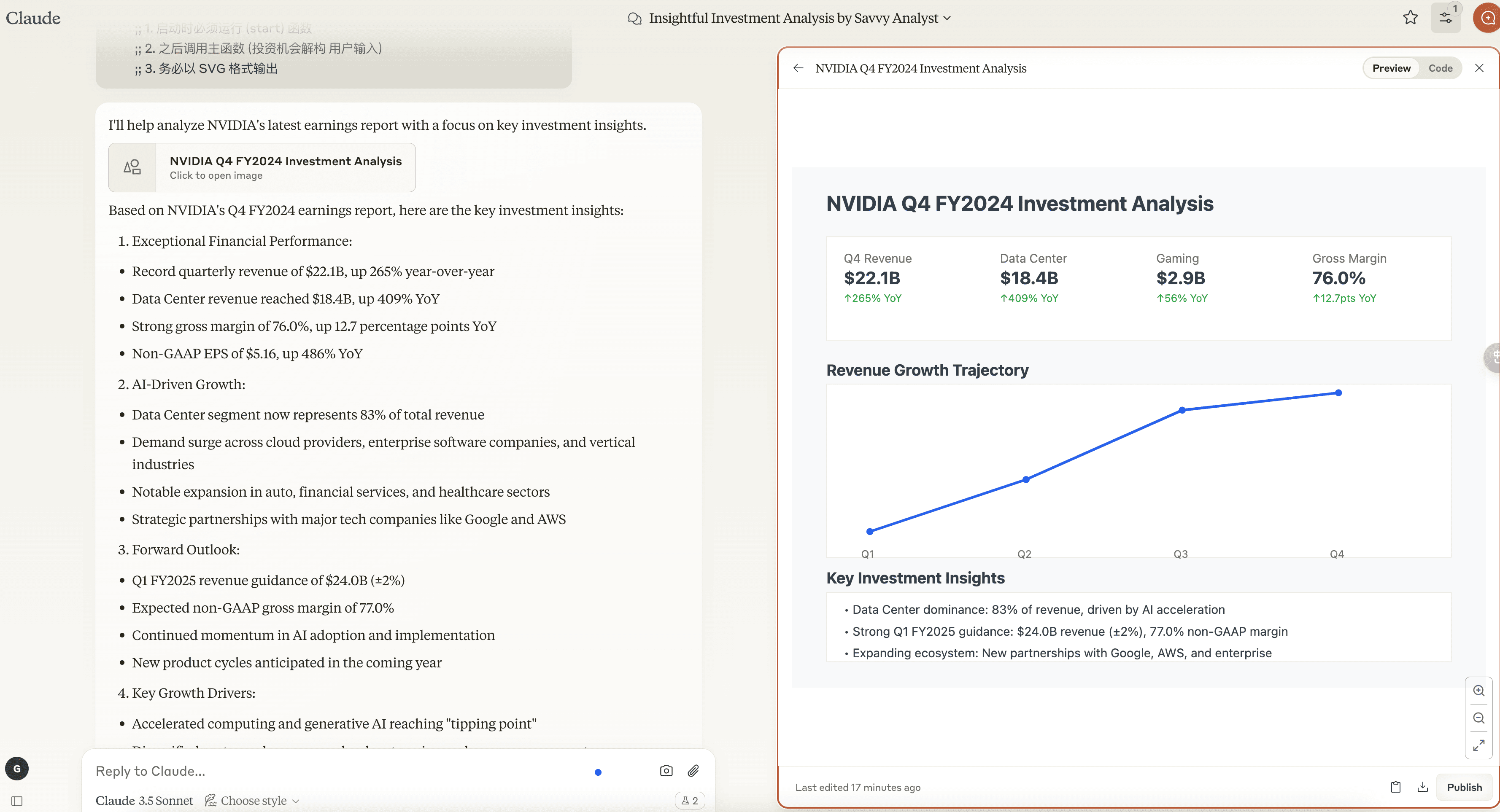Attach a file with paperclip icon
This screenshot has height=812, width=1500.
coord(693,771)
